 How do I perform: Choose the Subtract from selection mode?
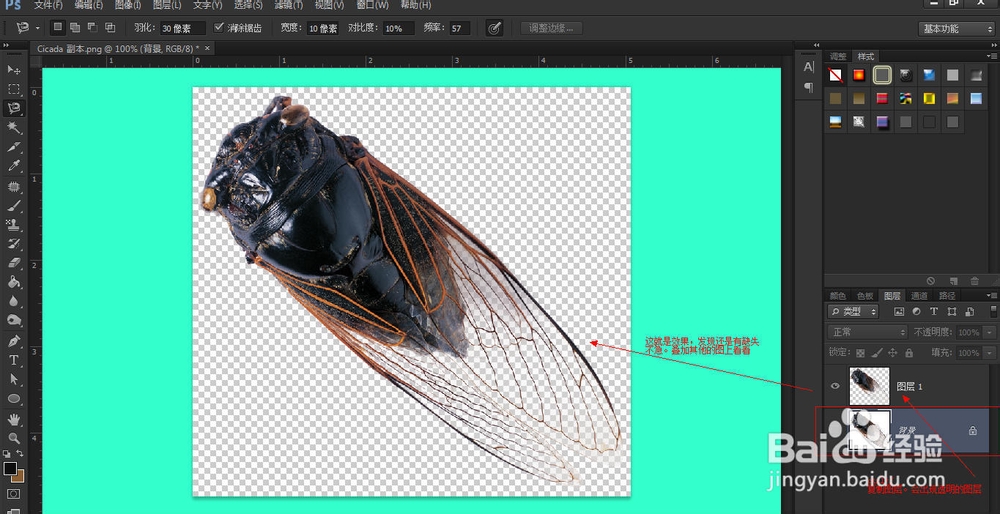tap(92, 27)
